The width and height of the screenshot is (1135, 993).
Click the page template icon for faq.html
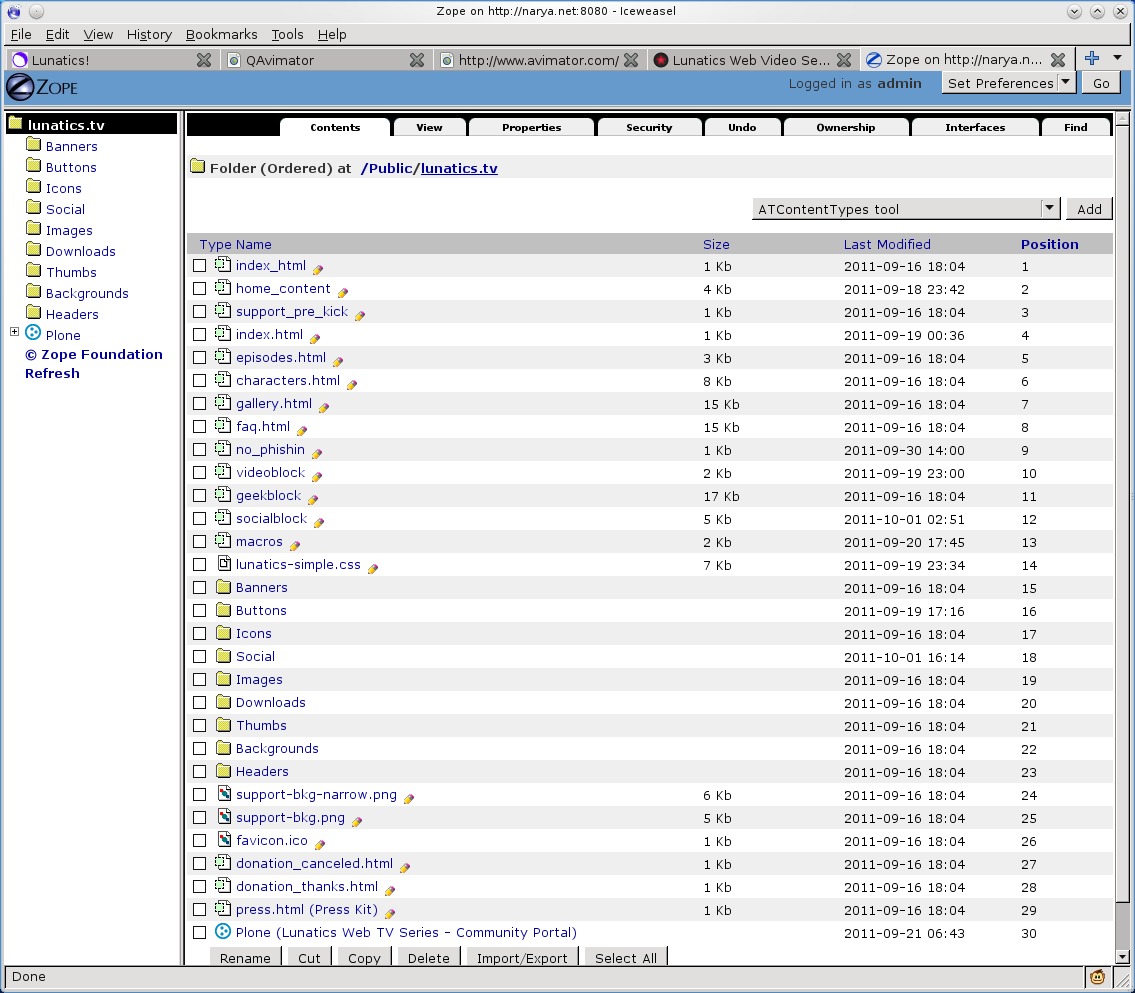(x=223, y=426)
